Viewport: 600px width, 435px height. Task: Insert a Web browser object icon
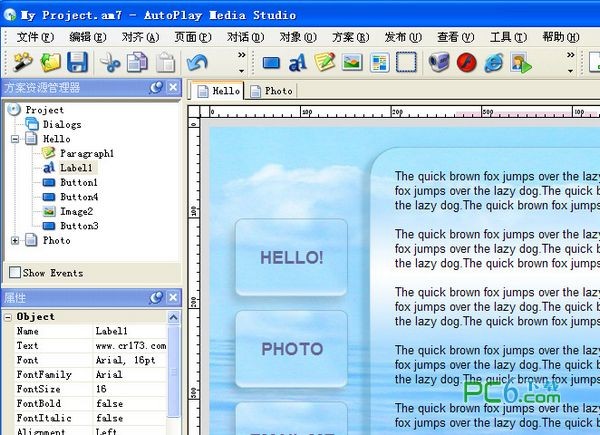494,62
